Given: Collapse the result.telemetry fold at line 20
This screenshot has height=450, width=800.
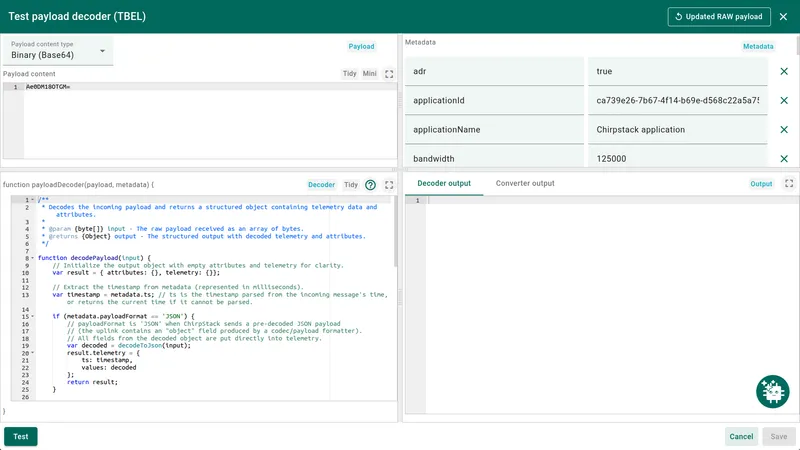Looking at the screenshot, I should tap(33, 353).
